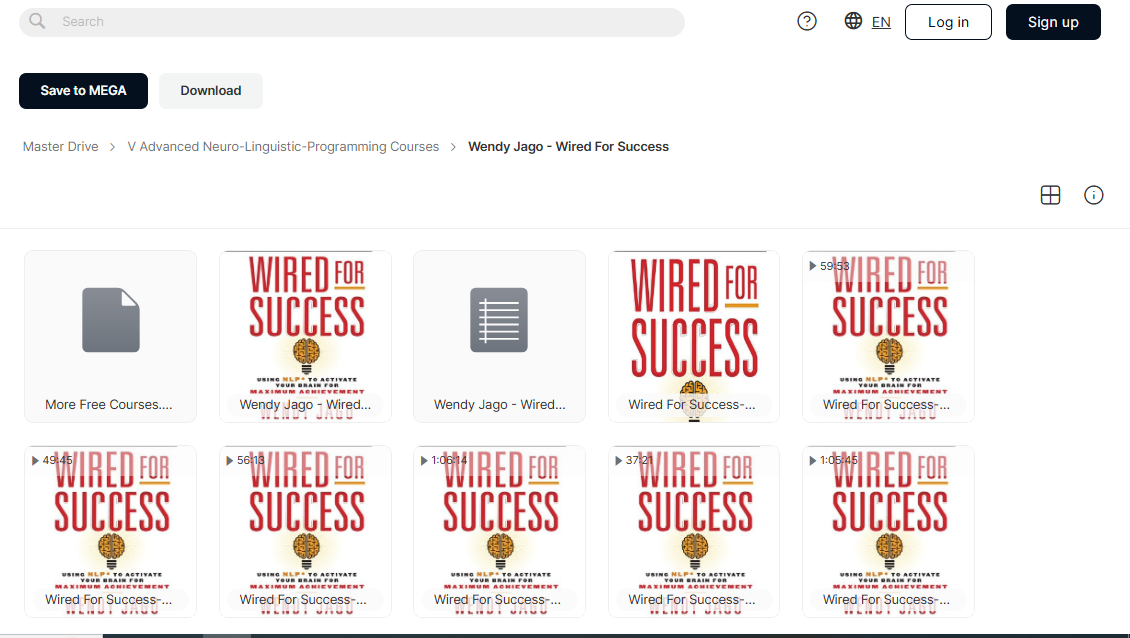Play the 1:05:45 Wired For Success video
This screenshot has width=1130, height=638.
pyautogui.click(x=889, y=531)
